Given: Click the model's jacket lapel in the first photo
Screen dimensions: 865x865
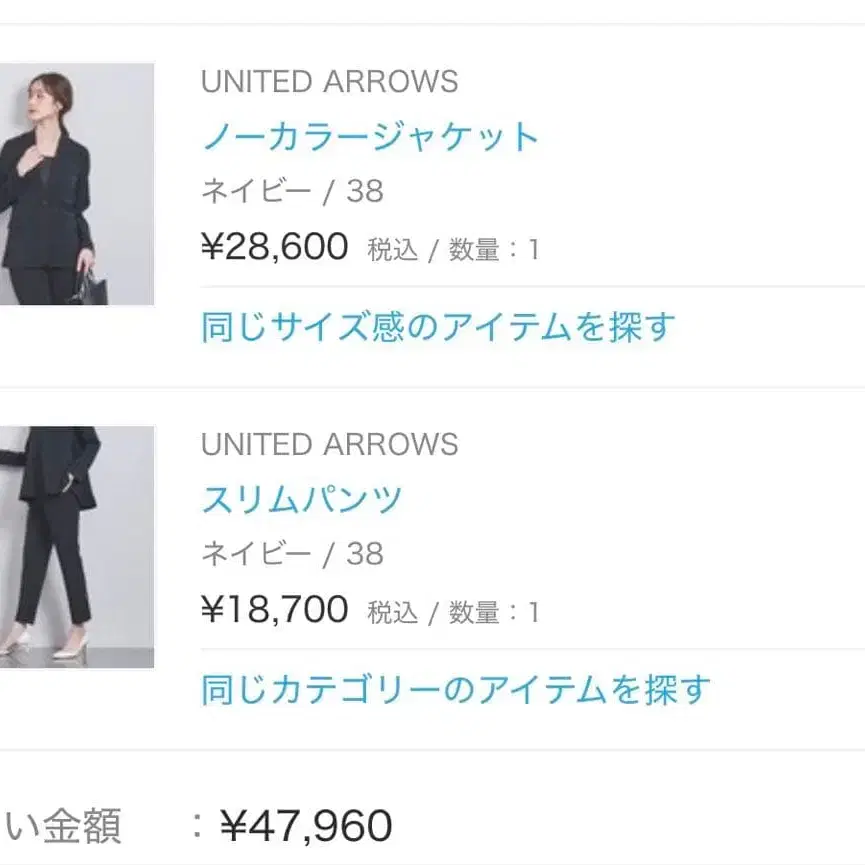Looking at the screenshot, I should pyautogui.click(x=62, y=157).
